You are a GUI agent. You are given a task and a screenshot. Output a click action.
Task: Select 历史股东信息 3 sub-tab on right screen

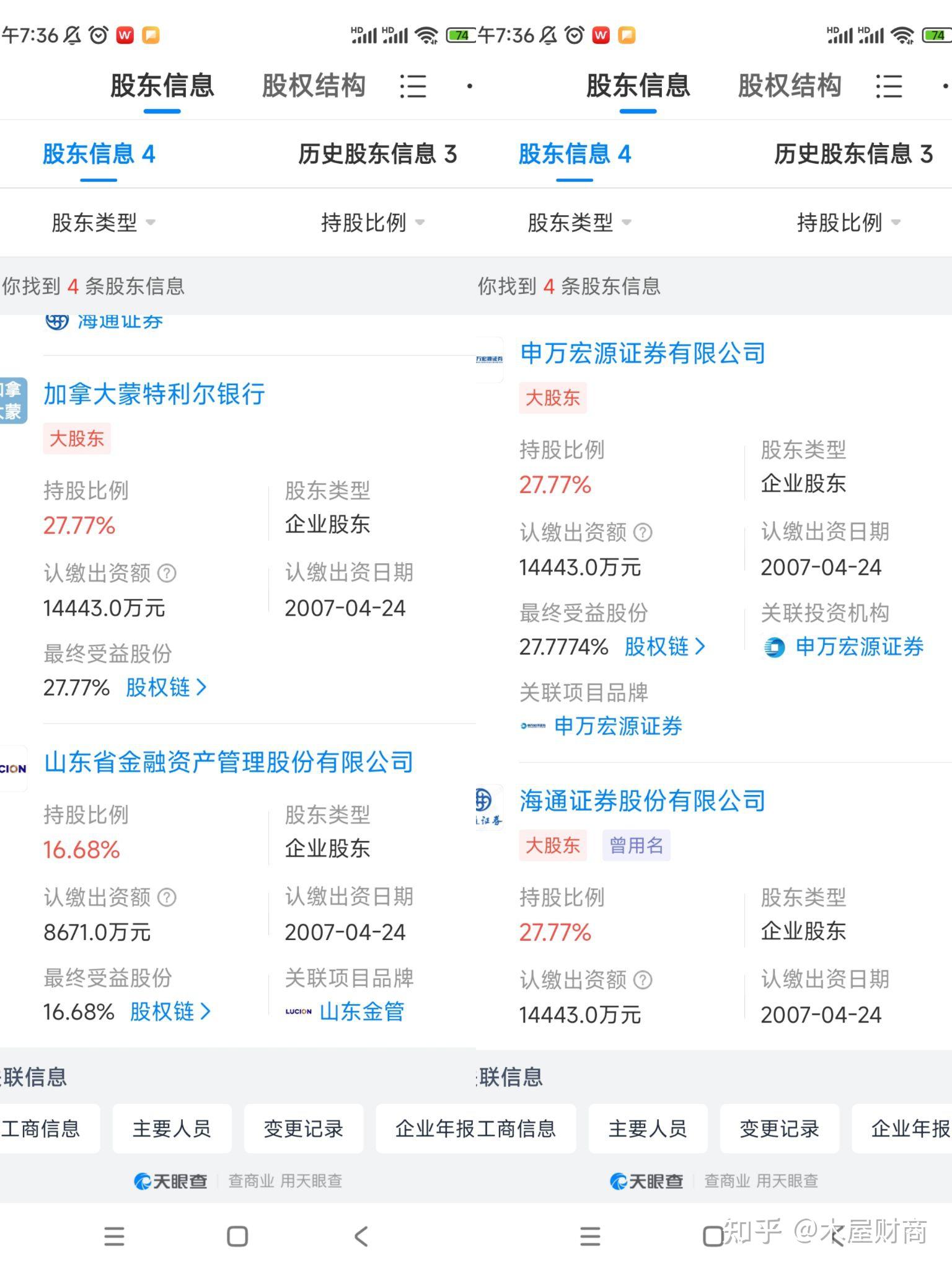(853, 154)
